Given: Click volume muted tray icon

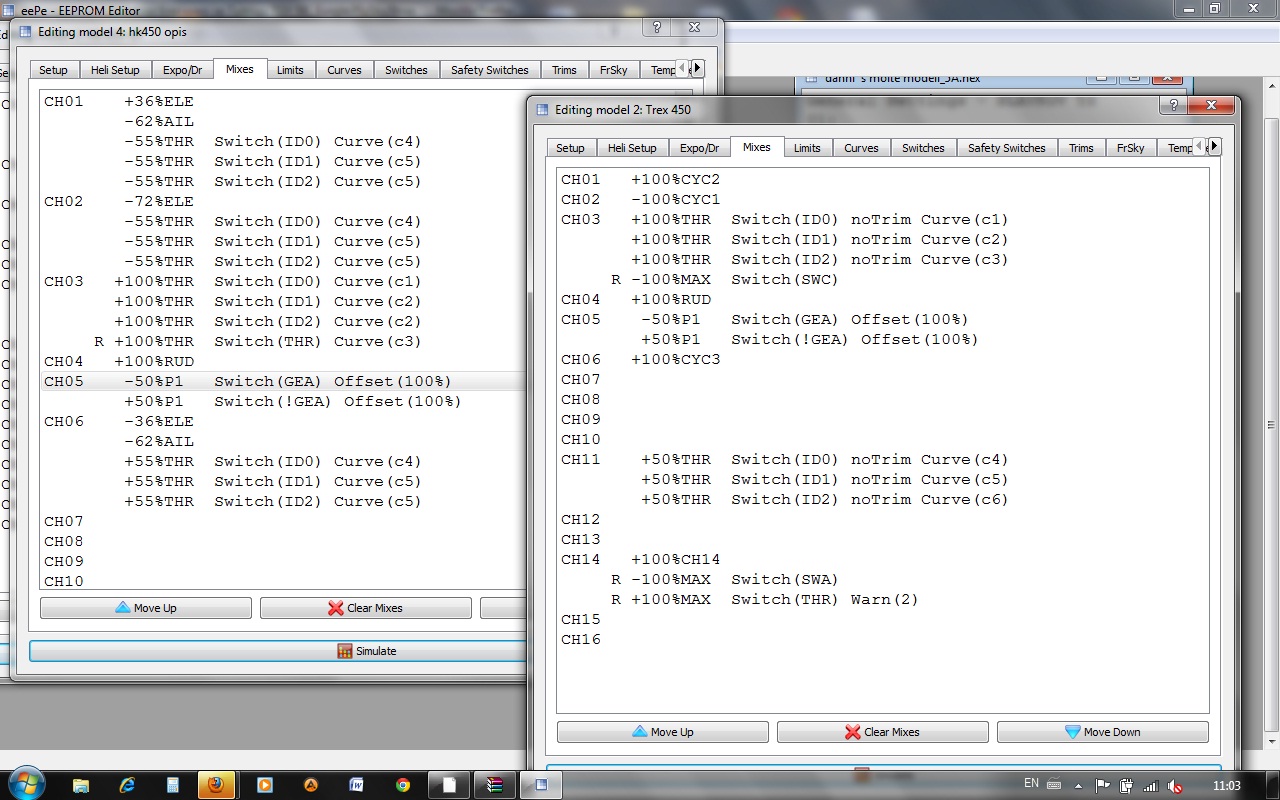Looking at the screenshot, I should pyautogui.click(x=1176, y=785).
